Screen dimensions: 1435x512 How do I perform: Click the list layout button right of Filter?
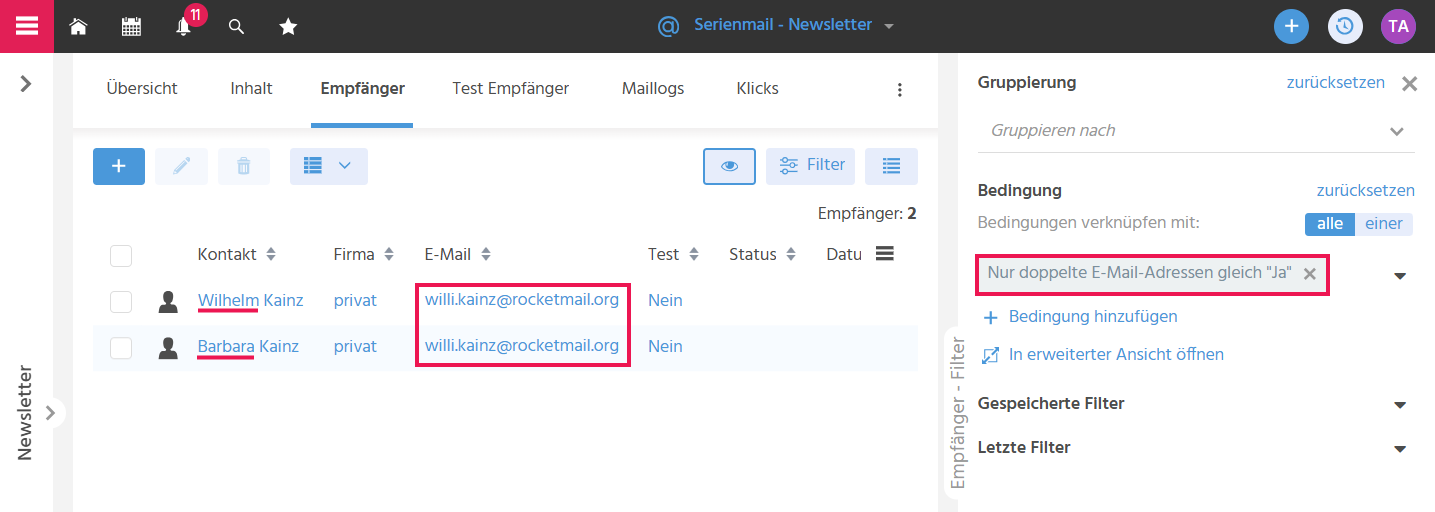[x=891, y=166]
